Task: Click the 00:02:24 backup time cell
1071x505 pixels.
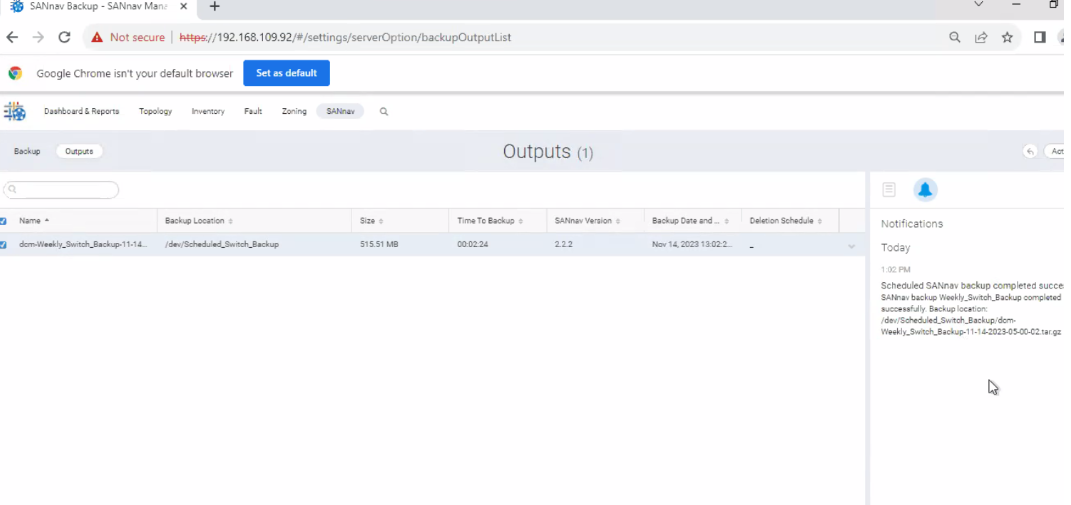Action: pos(473,244)
